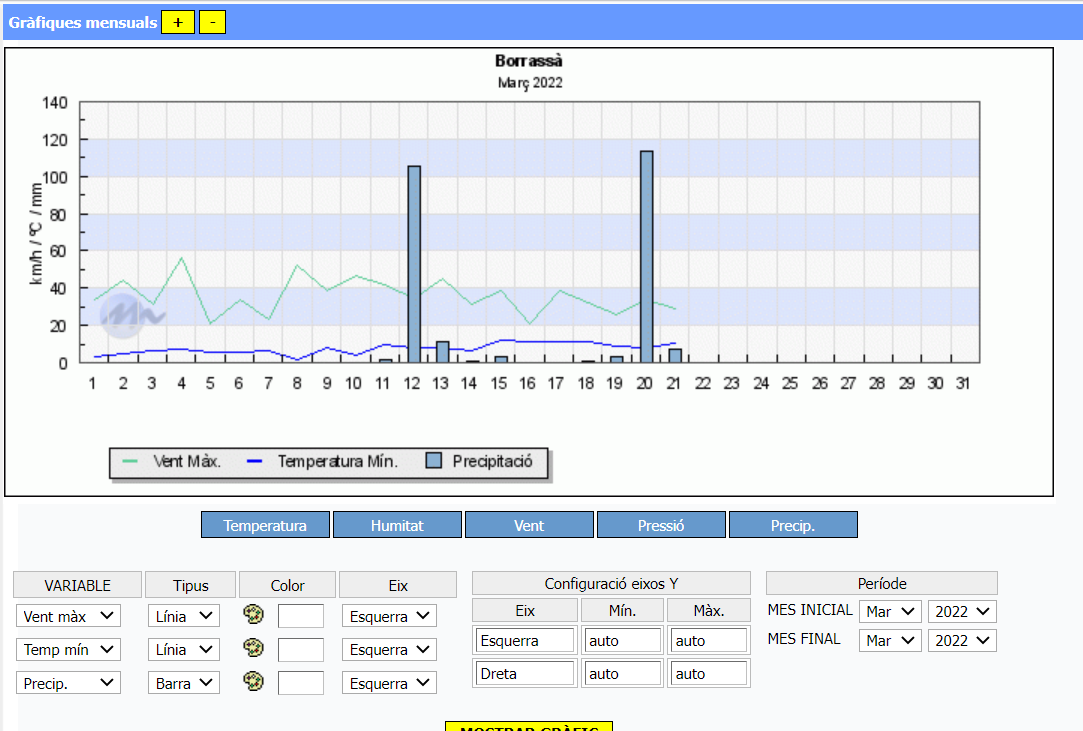The width and height of the screenshot is (1083, 731).
Task: Click Màx. input for Esquerra axis
Action: coord(709,640)
